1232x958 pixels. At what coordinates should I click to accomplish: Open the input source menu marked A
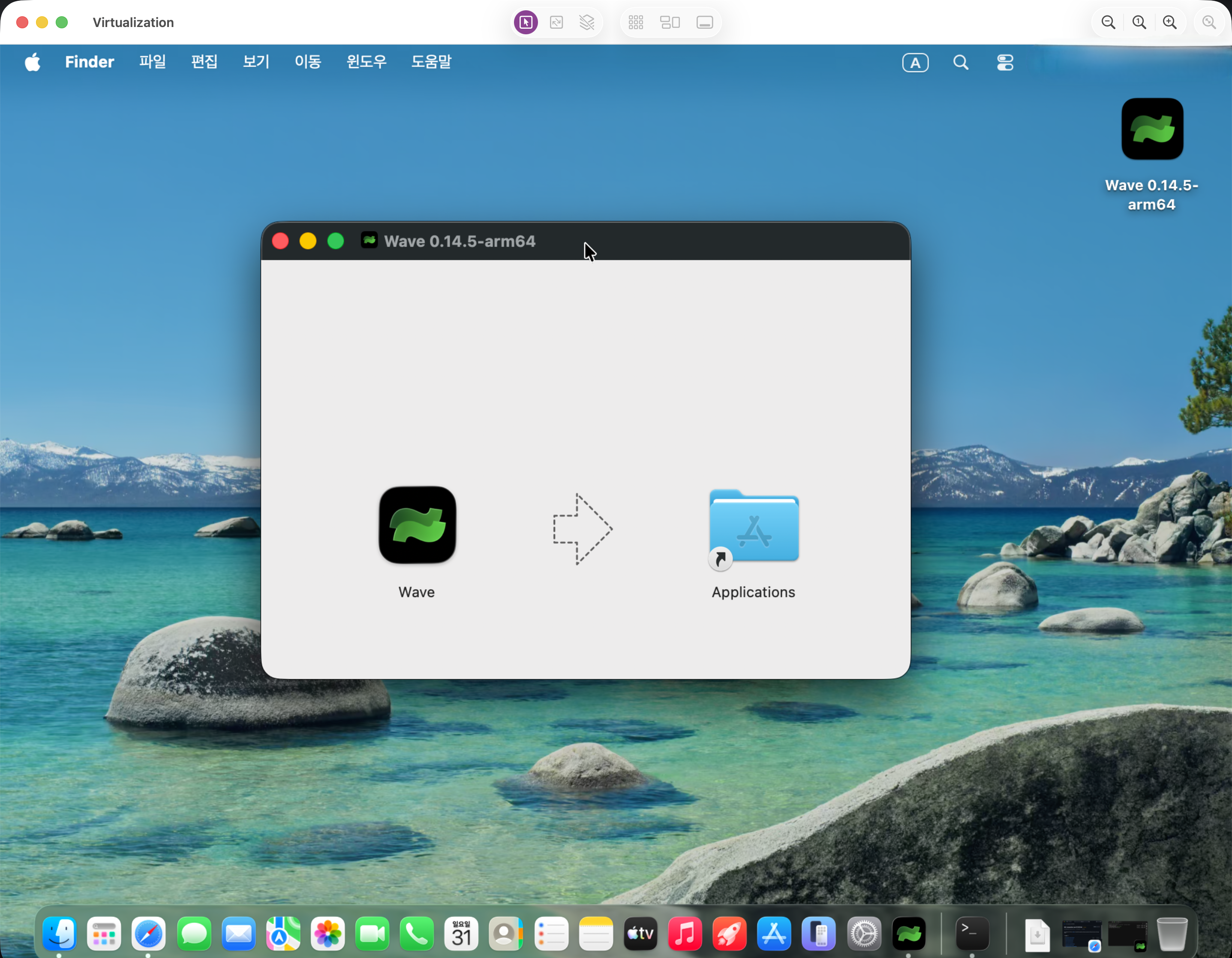pyautogui.click(x=915, y=62)
